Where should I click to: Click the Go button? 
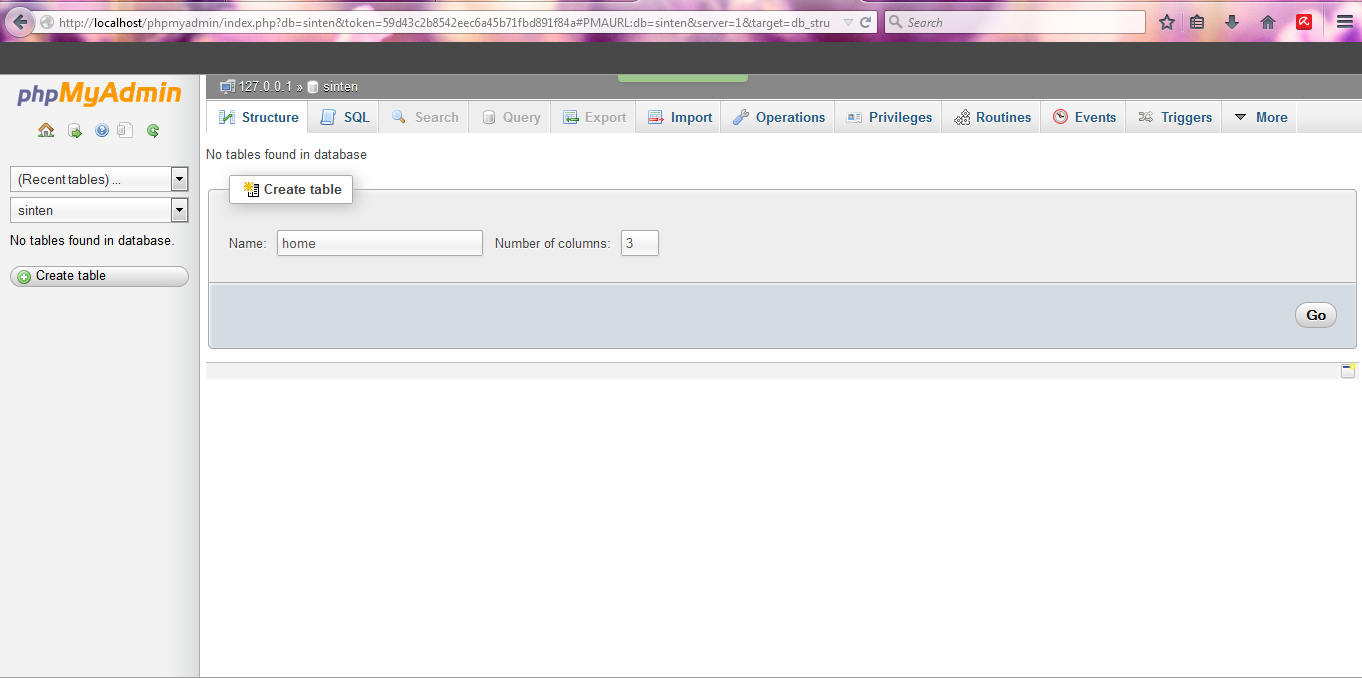tap(1316, 315)
